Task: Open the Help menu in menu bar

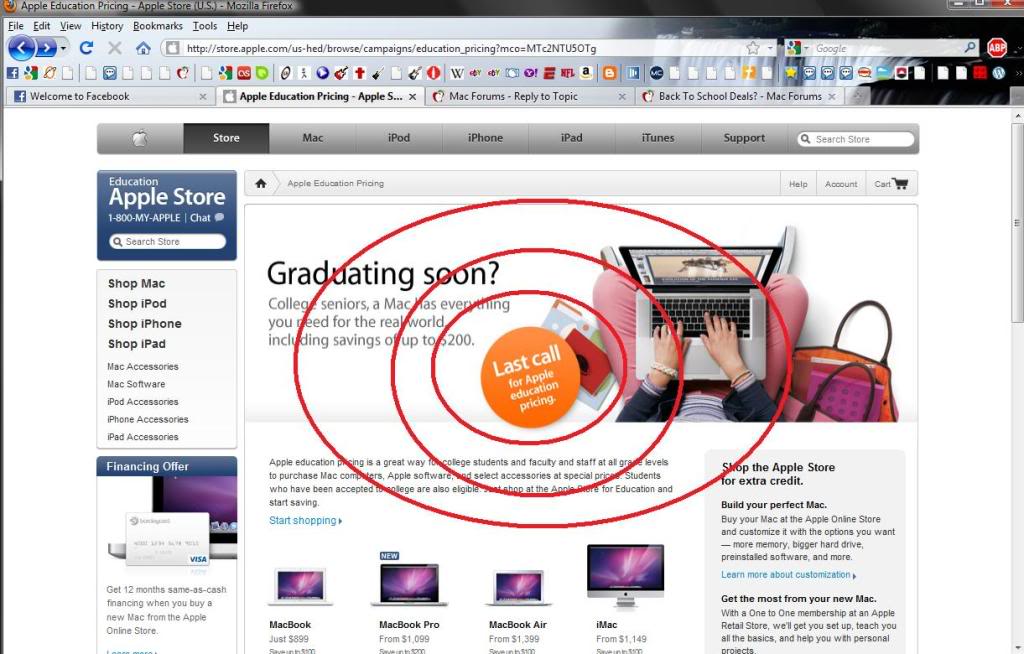Action: pyautogui.click(x=238, y=26)
